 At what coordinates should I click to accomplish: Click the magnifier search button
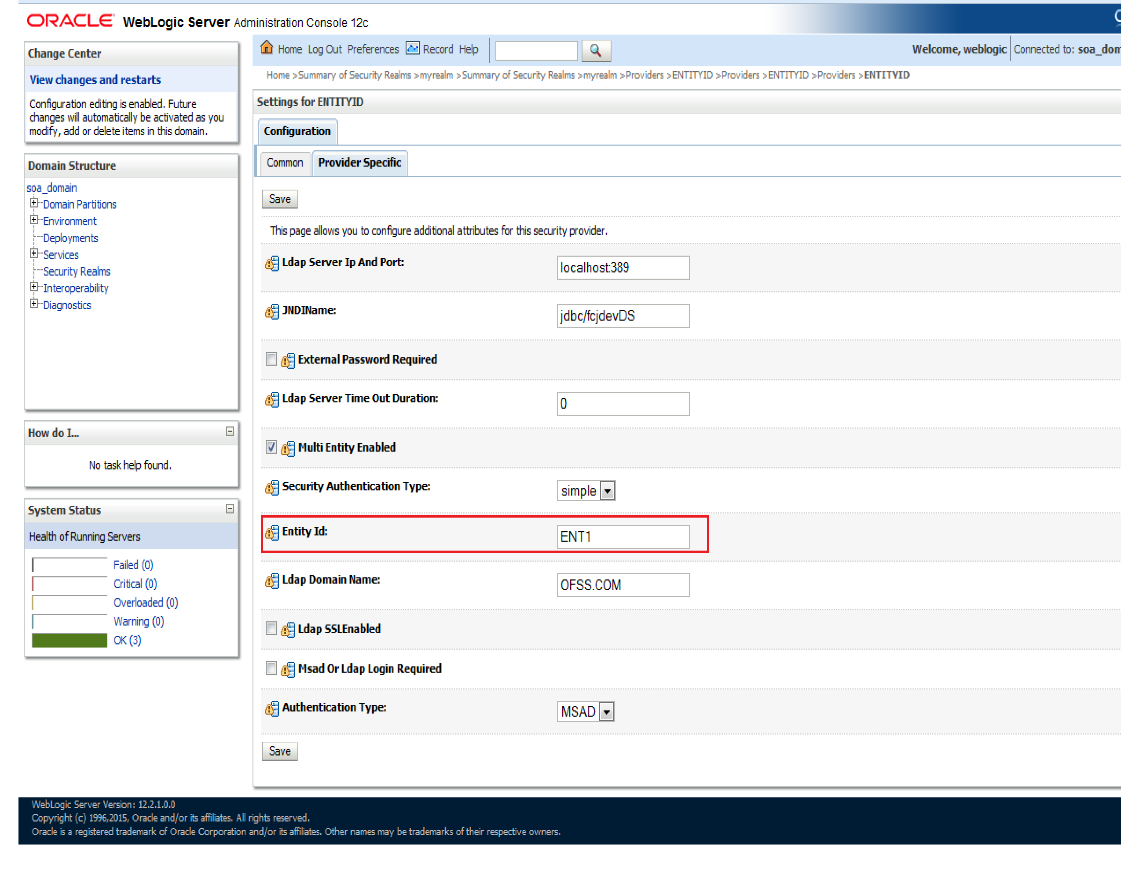[x=596, y=51]
